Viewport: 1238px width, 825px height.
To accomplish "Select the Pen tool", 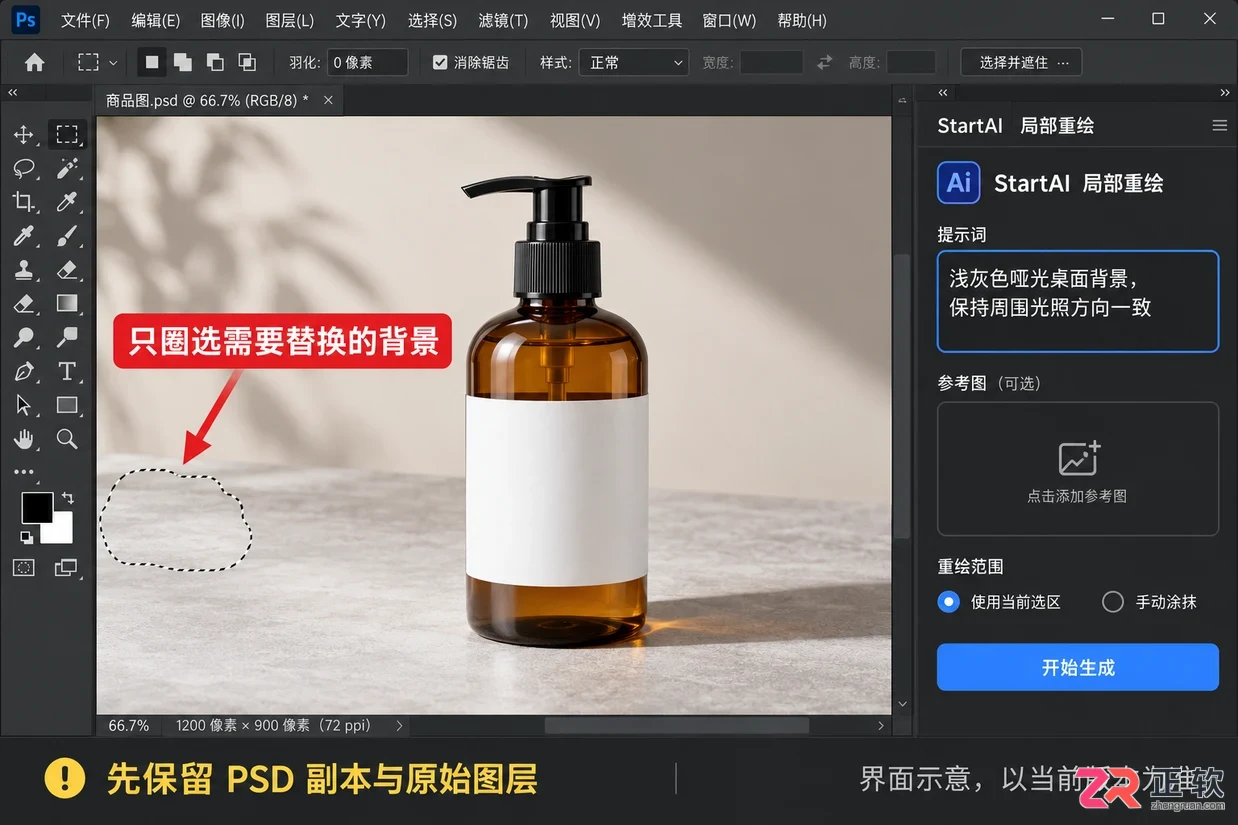I will (24, 371).
